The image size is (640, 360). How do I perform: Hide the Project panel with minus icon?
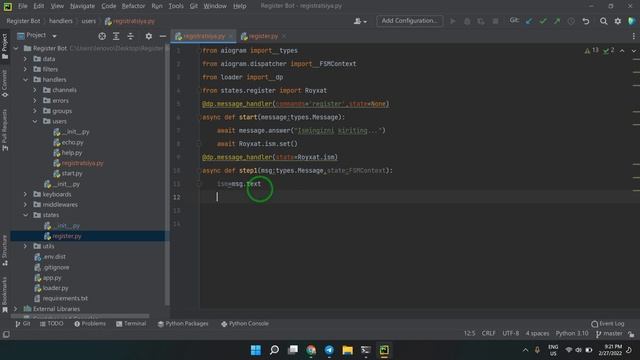162,36
